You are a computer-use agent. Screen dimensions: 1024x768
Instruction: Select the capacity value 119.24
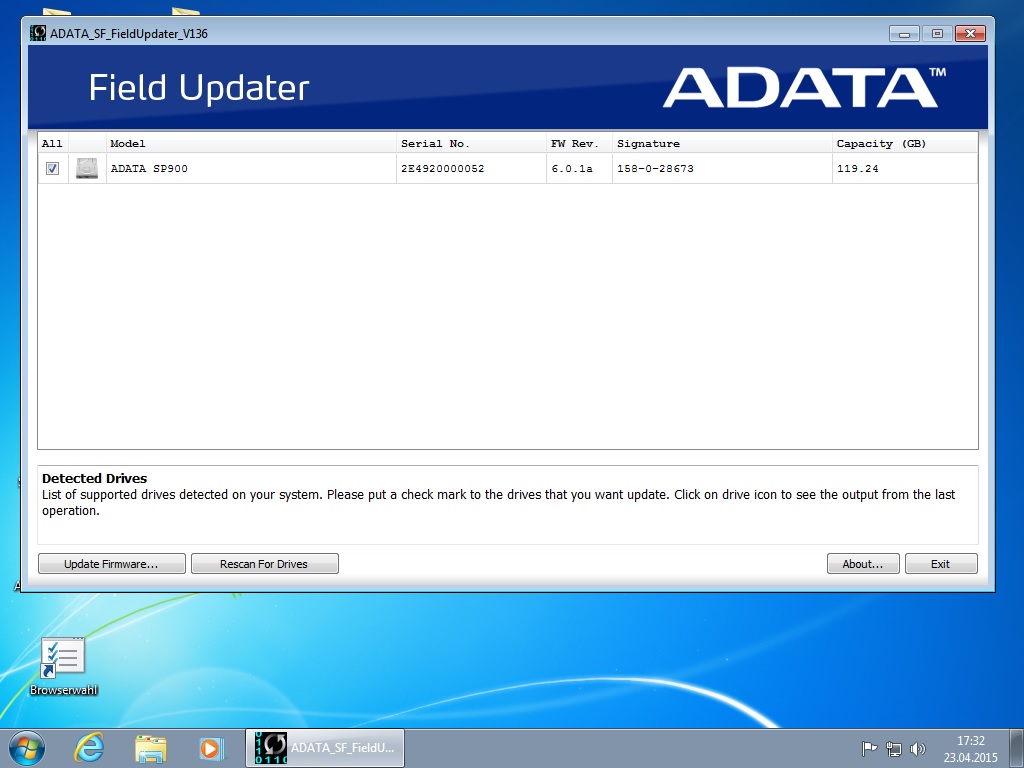(x=904, y=168)
